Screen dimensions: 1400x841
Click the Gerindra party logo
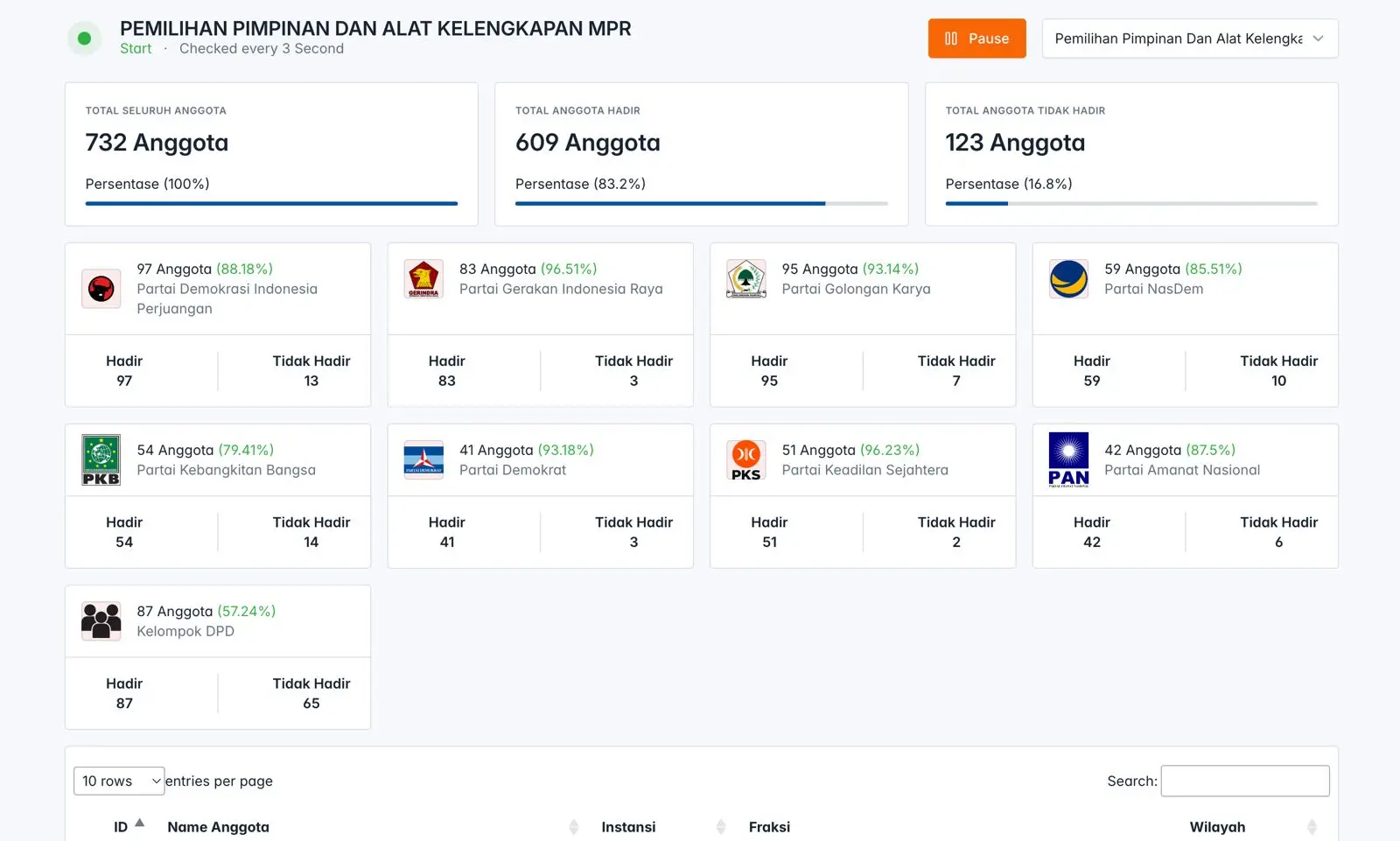tap(423, 279)
